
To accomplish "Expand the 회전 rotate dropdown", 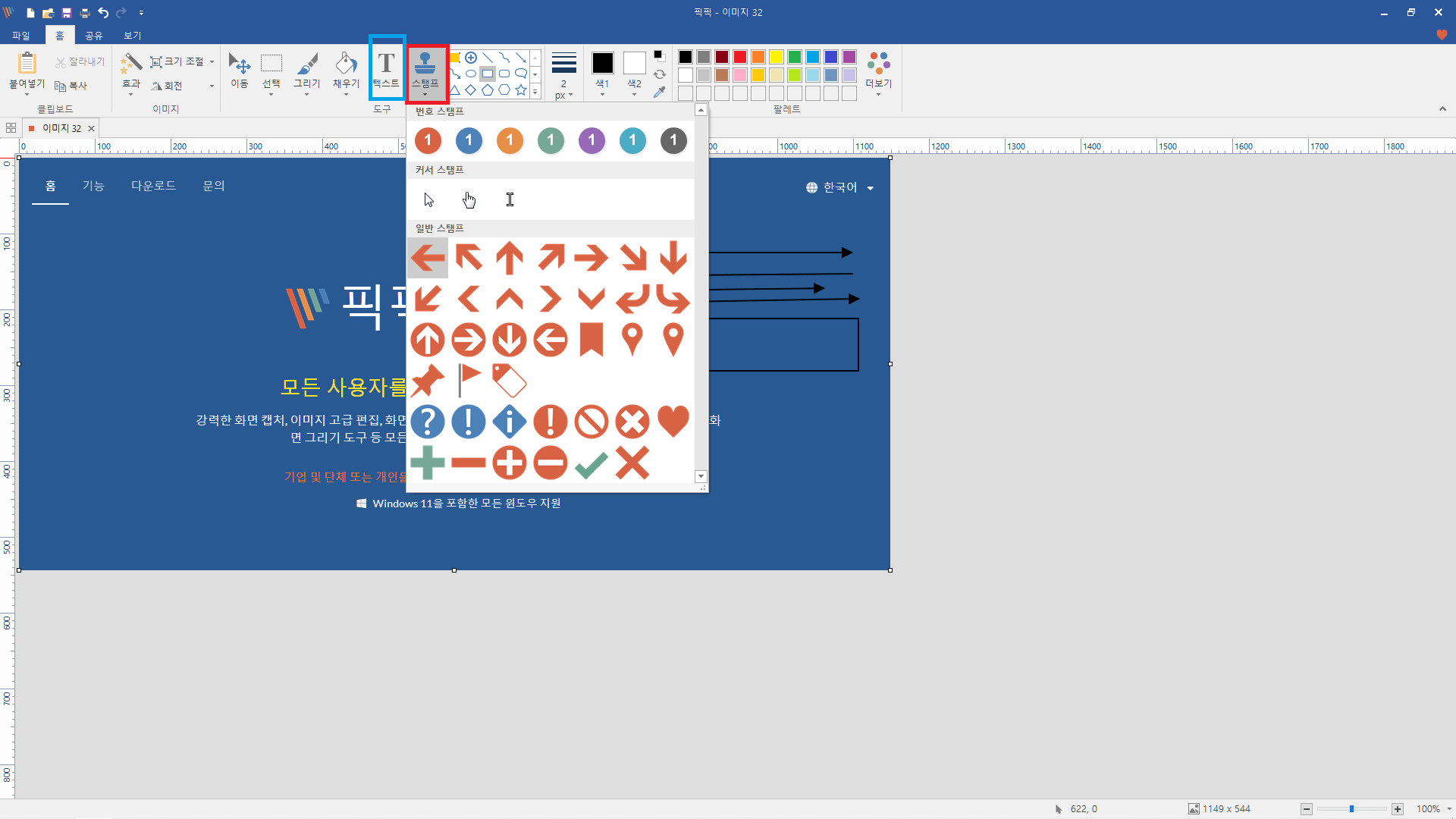I will pos(212,86).
